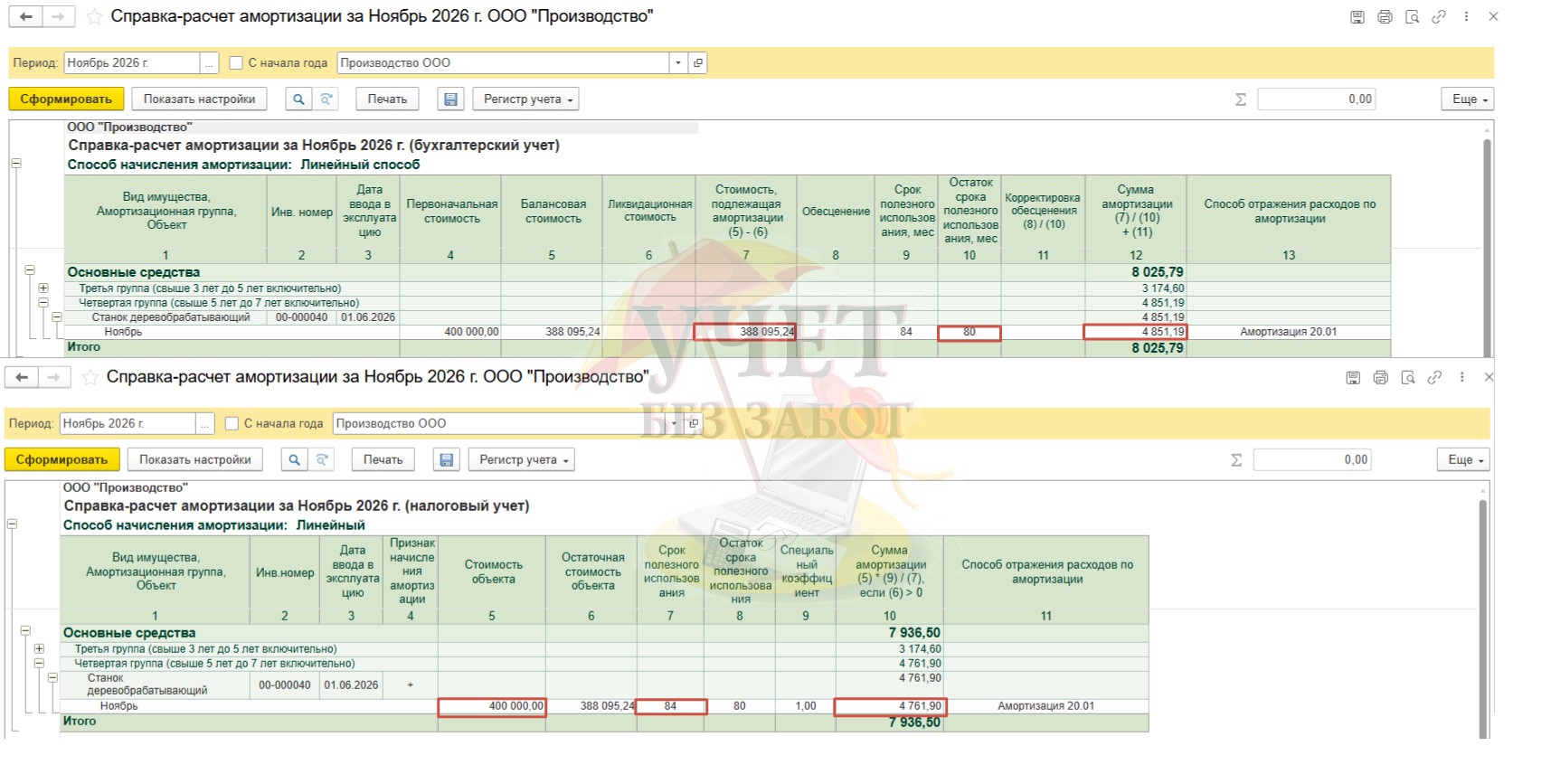Click the sum sigma icon in upper toolbar
Viewport: 1551px width, 784px height.
tap(1241, 99)
